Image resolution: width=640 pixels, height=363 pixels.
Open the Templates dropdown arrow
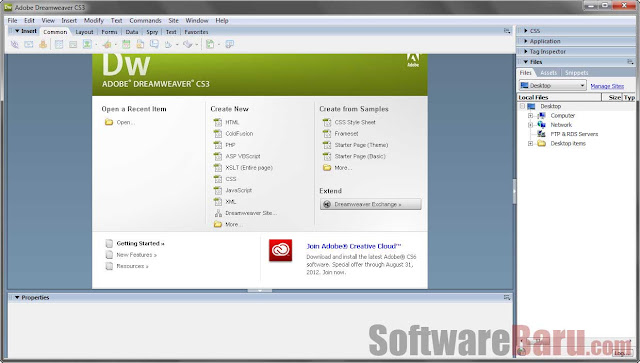pyautogui.click(x=219, y=45)
